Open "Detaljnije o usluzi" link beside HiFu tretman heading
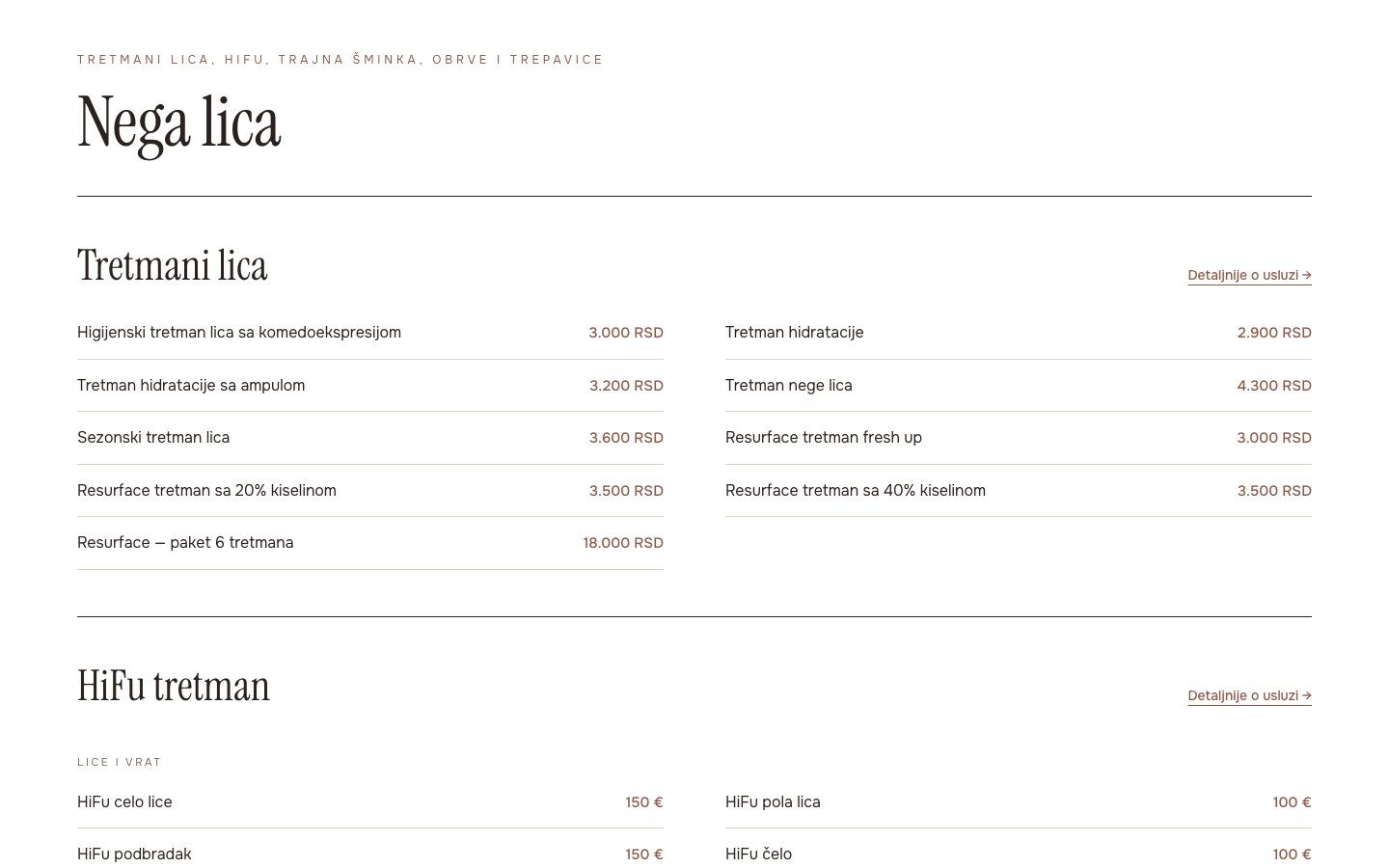 click(1249, 695)
